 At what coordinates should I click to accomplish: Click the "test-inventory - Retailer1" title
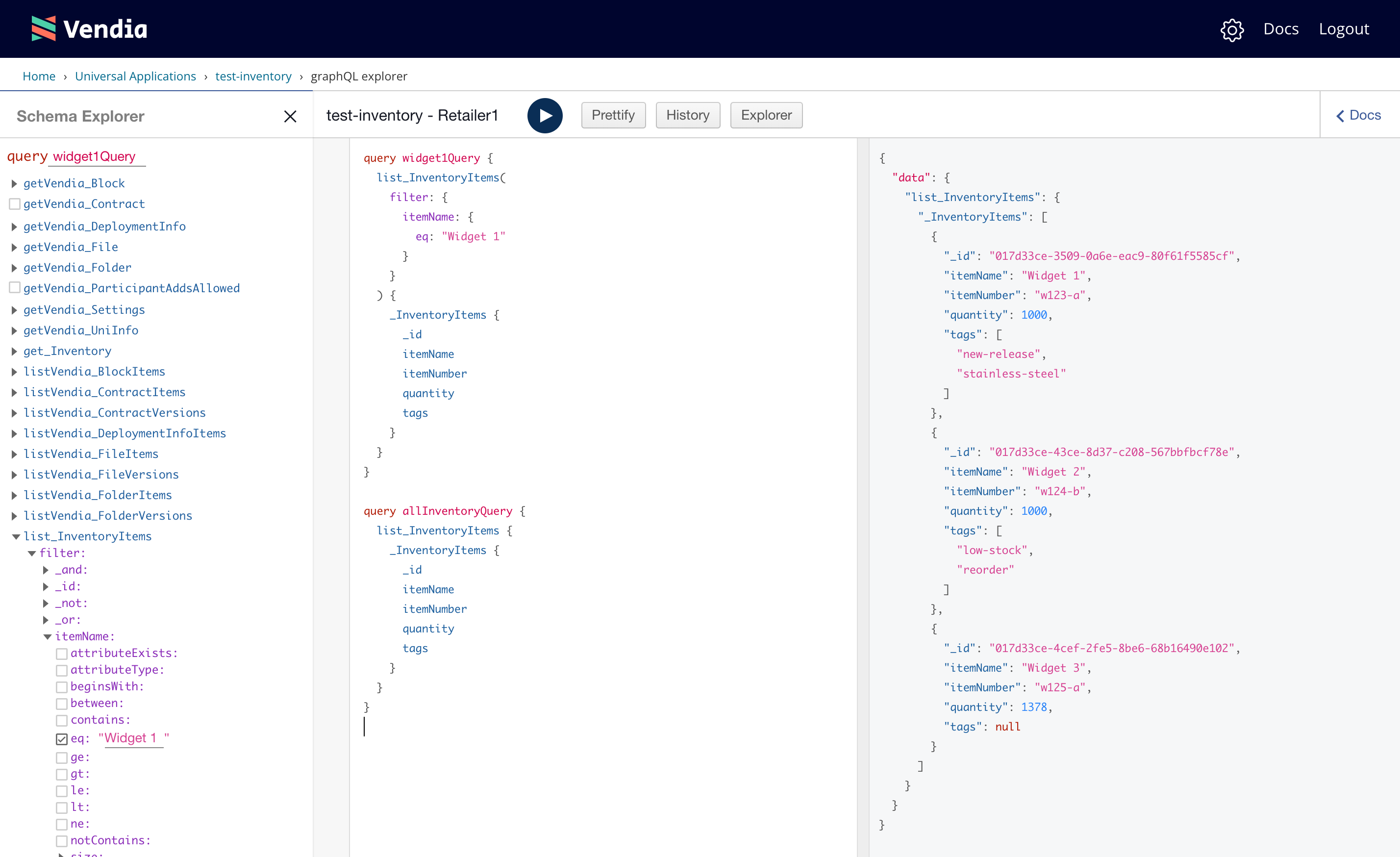click(412, 115)
